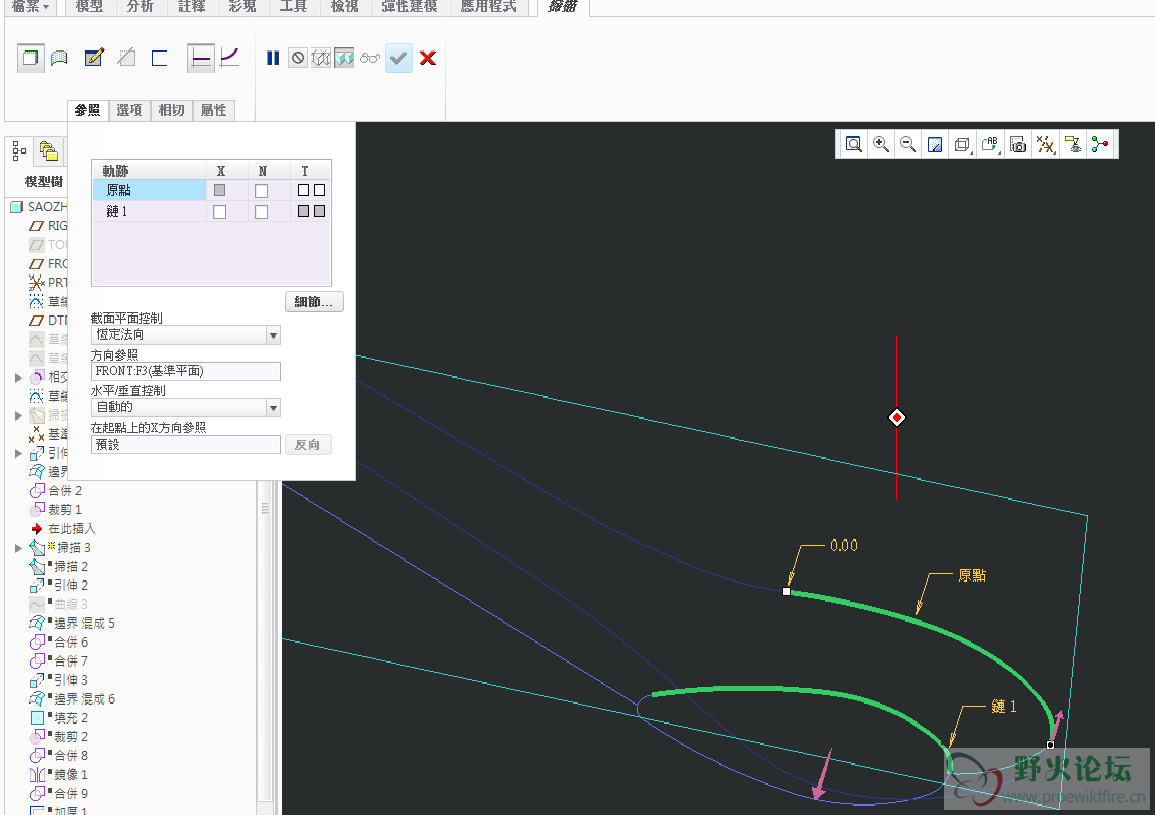The height and width of the screenshot is (815, 1155).
Task: Toggle the X checkbox for 鏈 1 row
Action: 220,211
